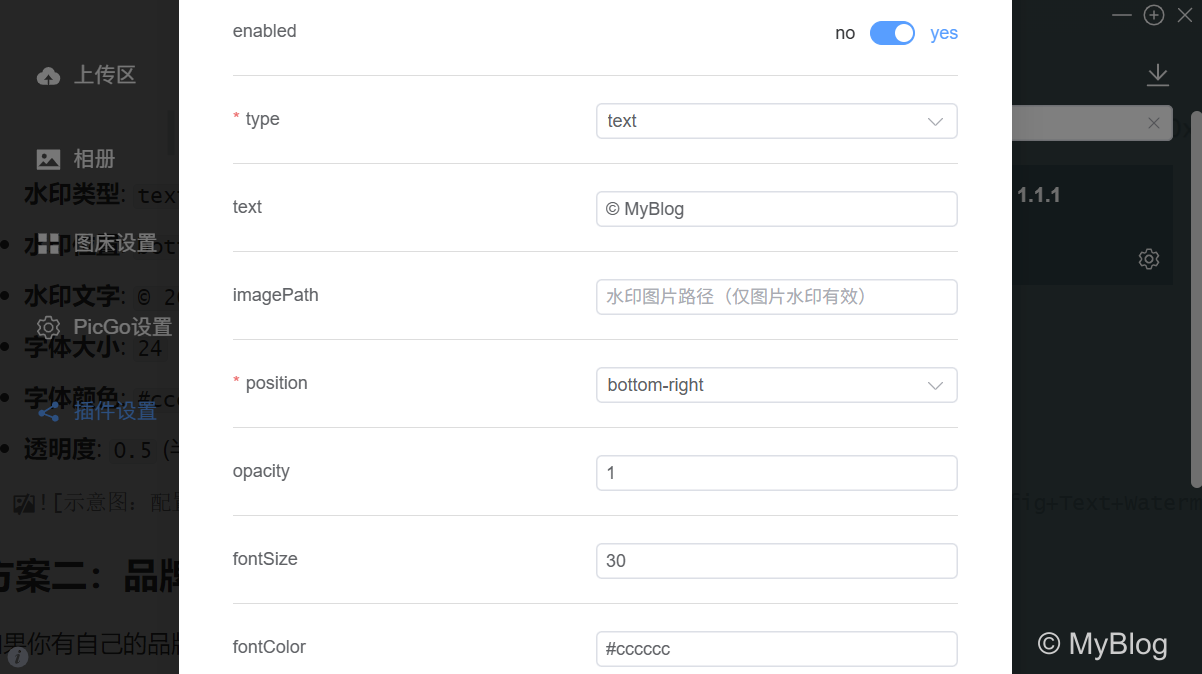Clear the plugin search box
1202x674 pixels.
click(1153, 123)
